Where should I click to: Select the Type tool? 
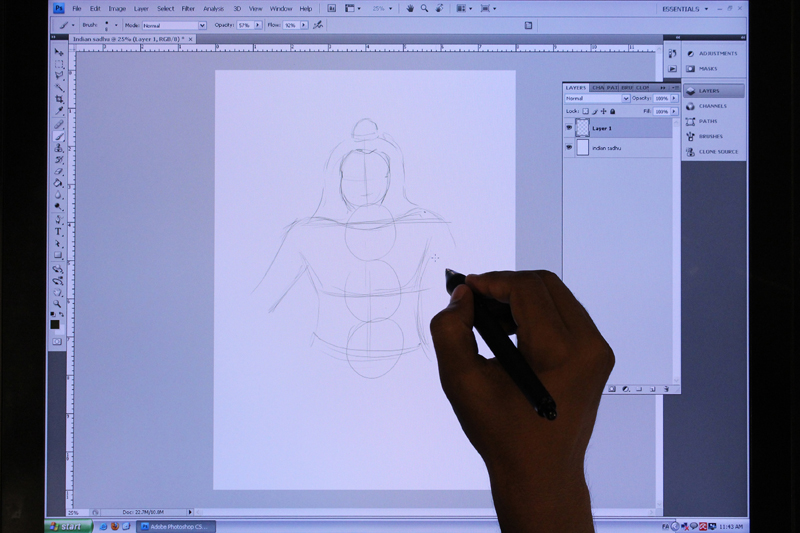(59, 232)
